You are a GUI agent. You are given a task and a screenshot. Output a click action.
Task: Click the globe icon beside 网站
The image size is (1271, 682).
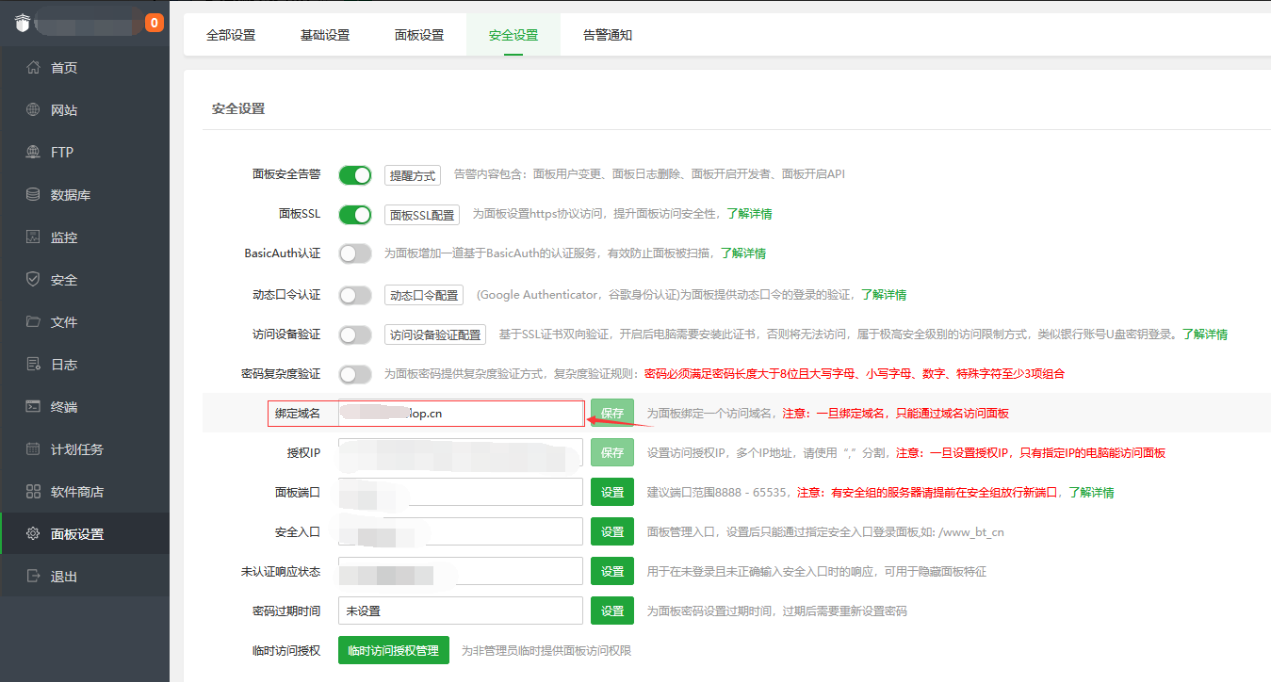(x=33, y=110)
